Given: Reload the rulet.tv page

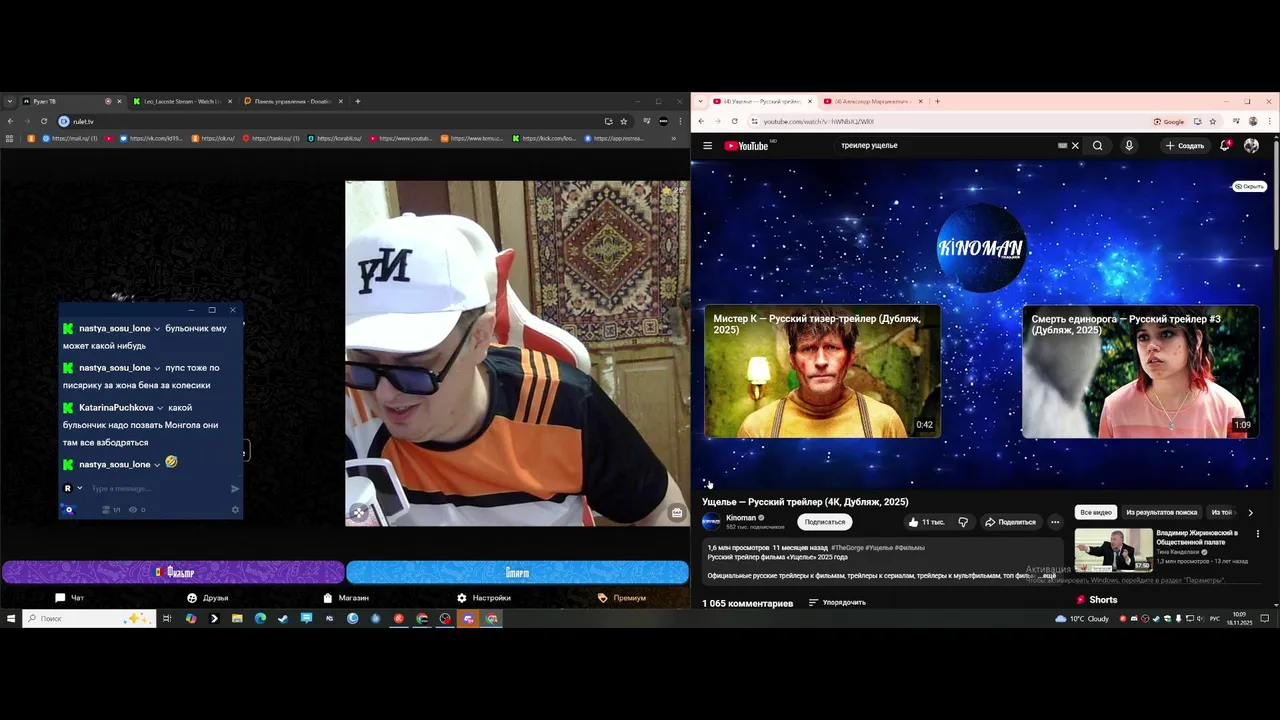Looking at the screenshot, I should point(44,121).
